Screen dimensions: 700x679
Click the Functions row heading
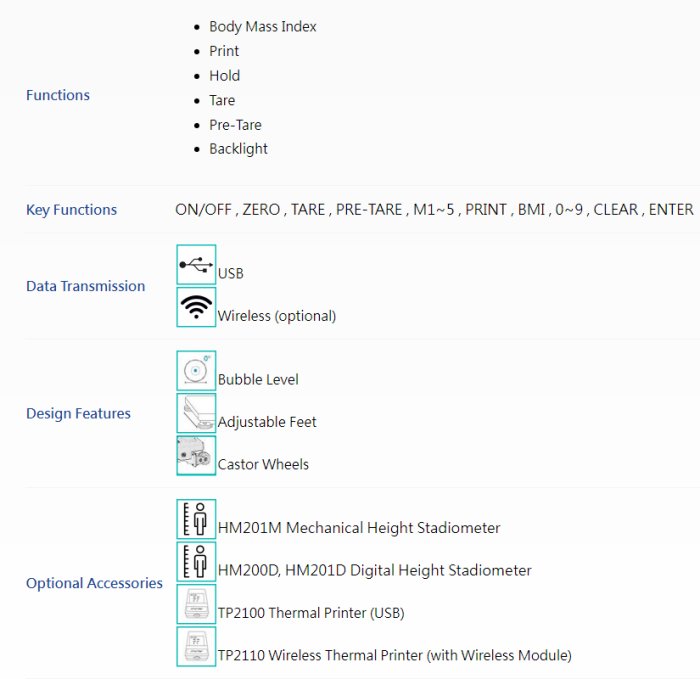(58, 95)
